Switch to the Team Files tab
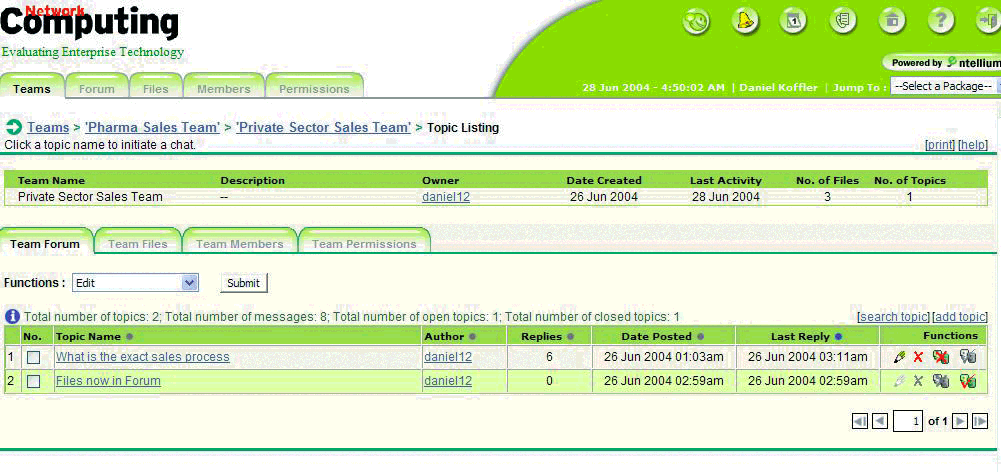This screenshot has width=1001, height=472. tap(137, 244)
